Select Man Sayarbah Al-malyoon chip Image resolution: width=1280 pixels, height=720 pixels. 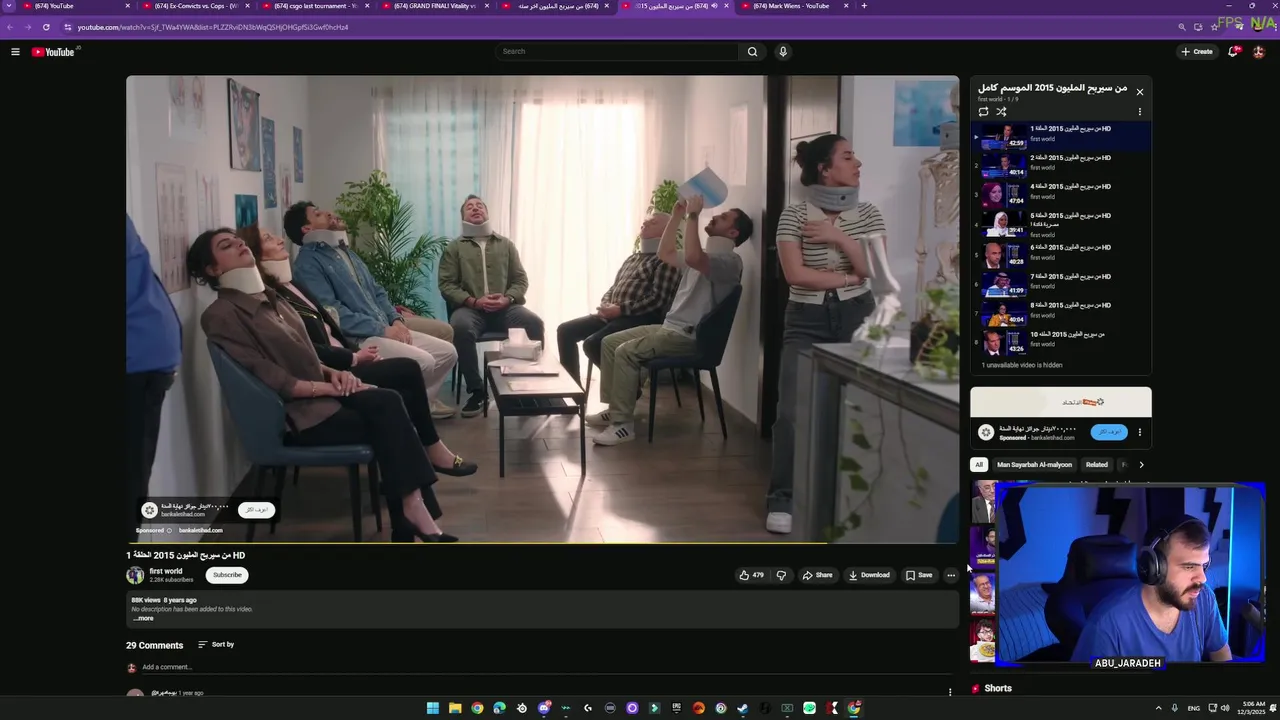(x=1034, y=464)
